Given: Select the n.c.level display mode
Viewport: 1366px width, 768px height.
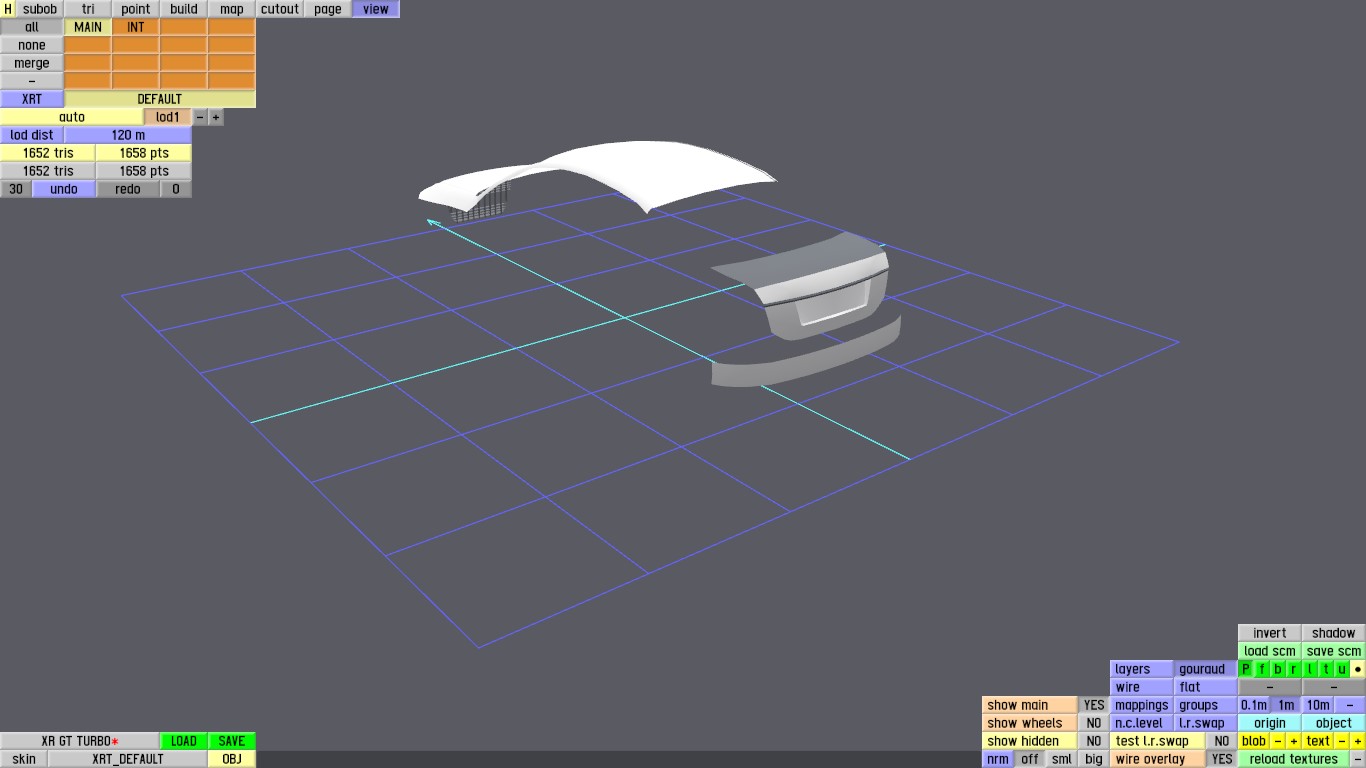Looking at the screenshot, I should click(x=1142, y=723).
